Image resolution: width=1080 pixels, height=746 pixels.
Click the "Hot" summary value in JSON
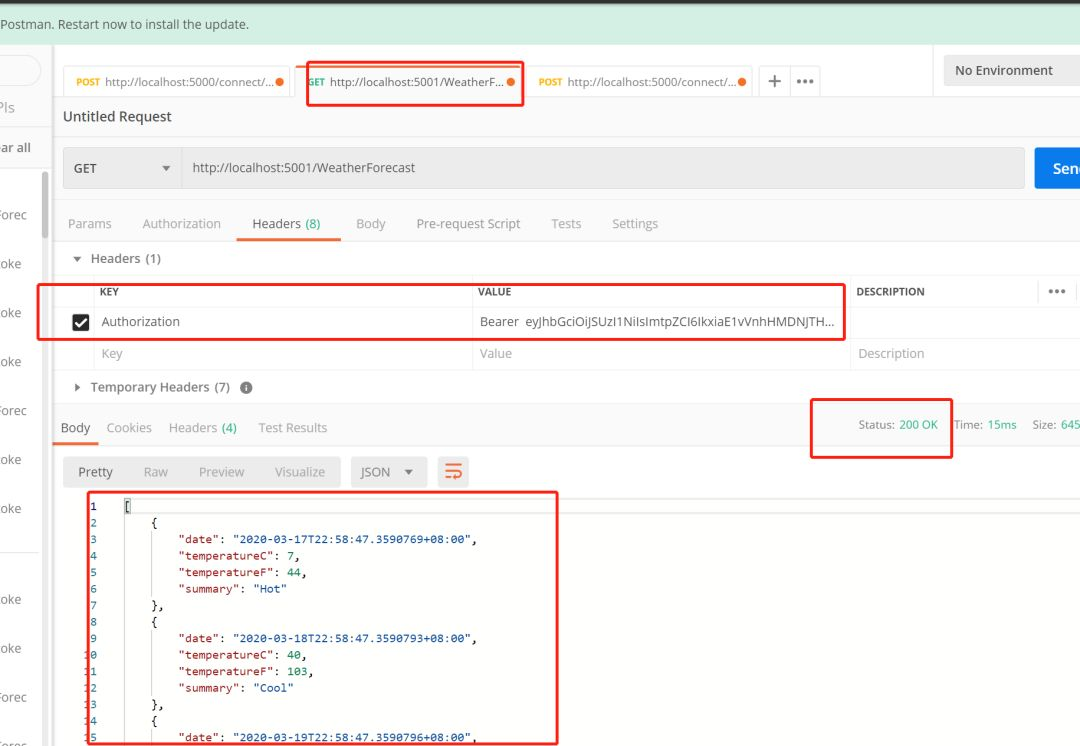pos(270,589)
